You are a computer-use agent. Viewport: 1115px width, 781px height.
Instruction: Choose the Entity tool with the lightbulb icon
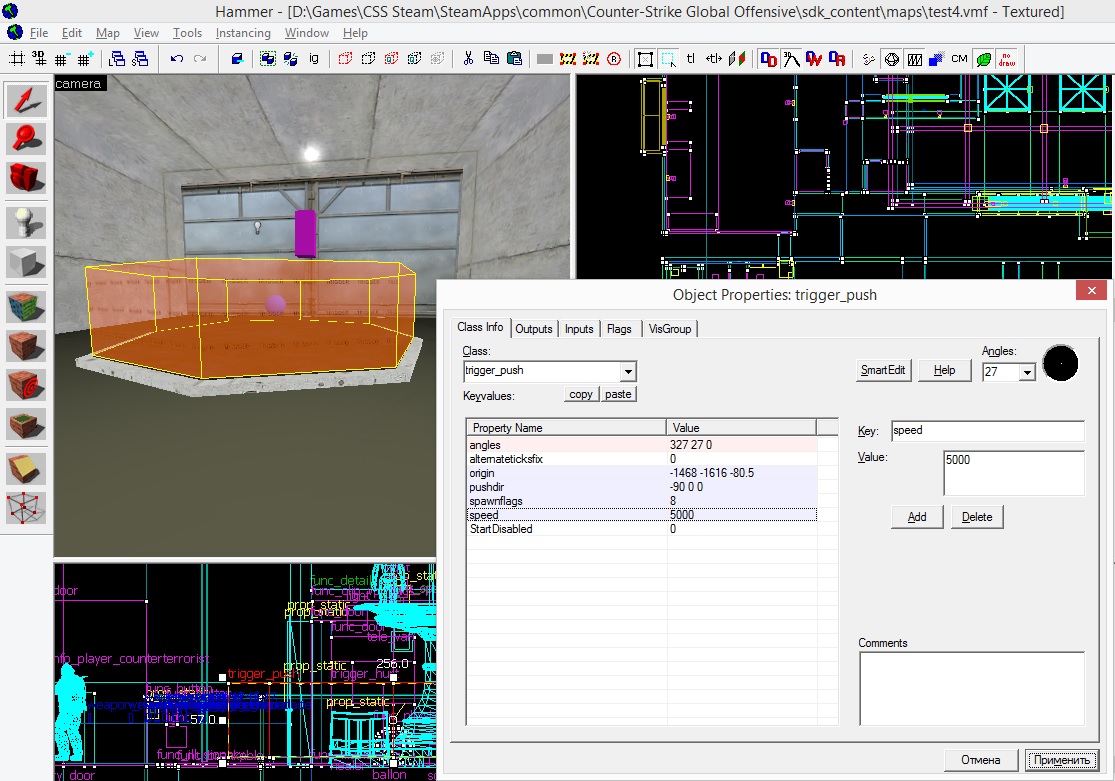pos(27,222)
